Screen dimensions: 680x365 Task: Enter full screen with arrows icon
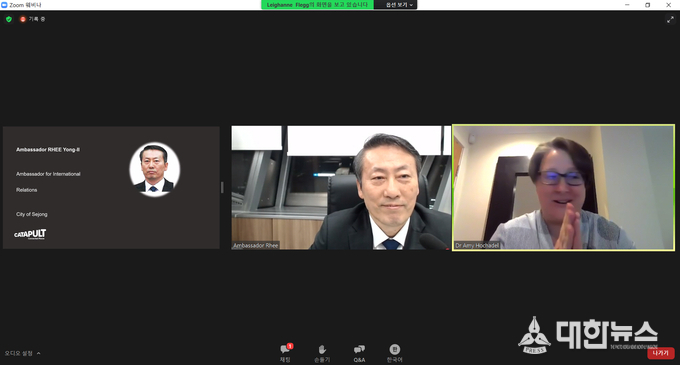click(670, 20)
